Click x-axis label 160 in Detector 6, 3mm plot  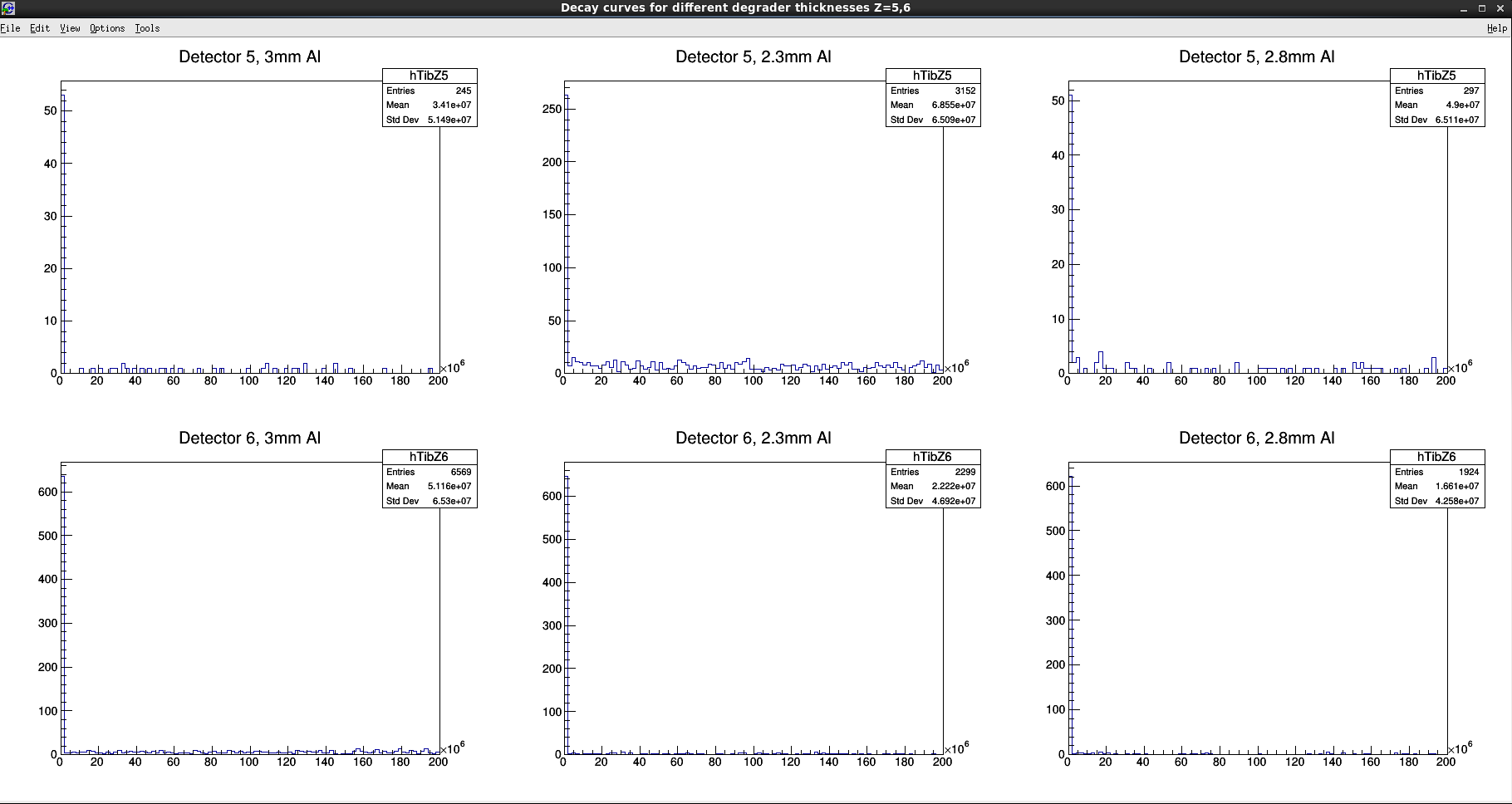pyautogui.click(x=362, y=762)
